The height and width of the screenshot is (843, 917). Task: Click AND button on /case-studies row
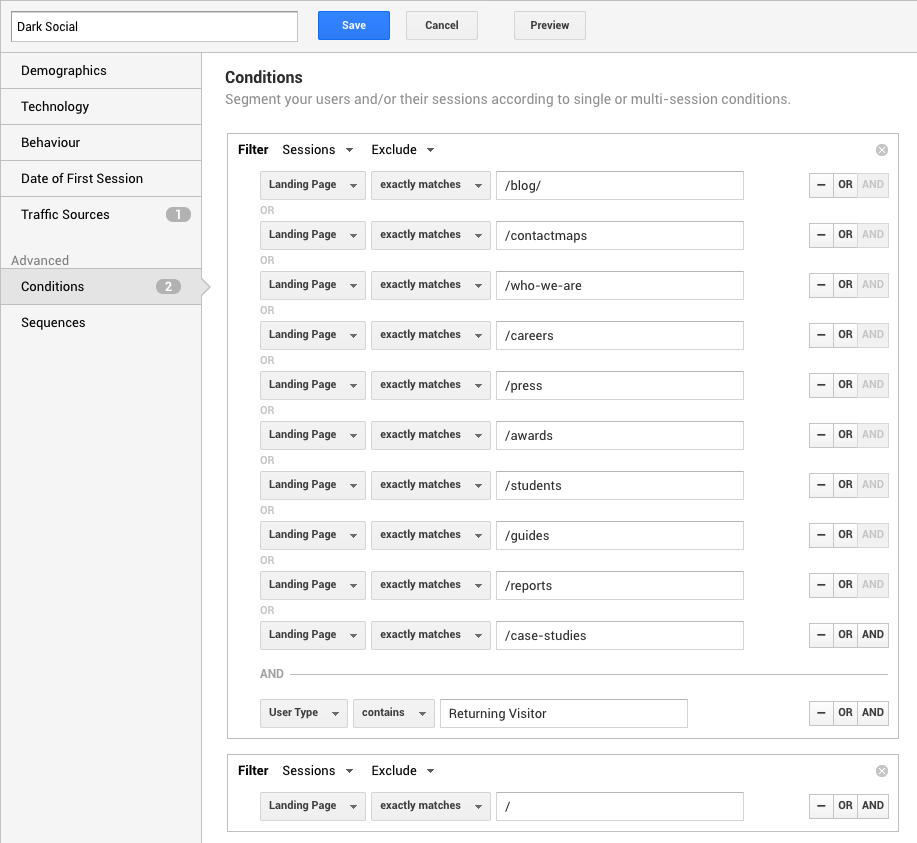pyautogui.click(x=872, y=635)
